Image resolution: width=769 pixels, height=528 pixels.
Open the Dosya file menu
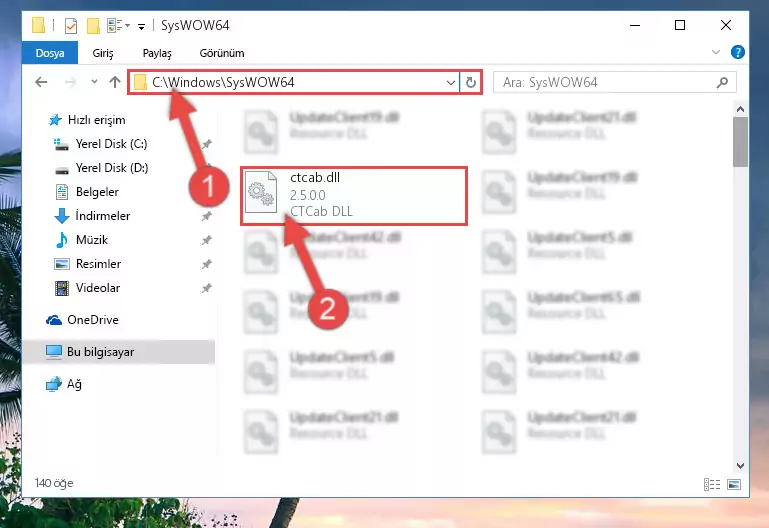[50, 53]
